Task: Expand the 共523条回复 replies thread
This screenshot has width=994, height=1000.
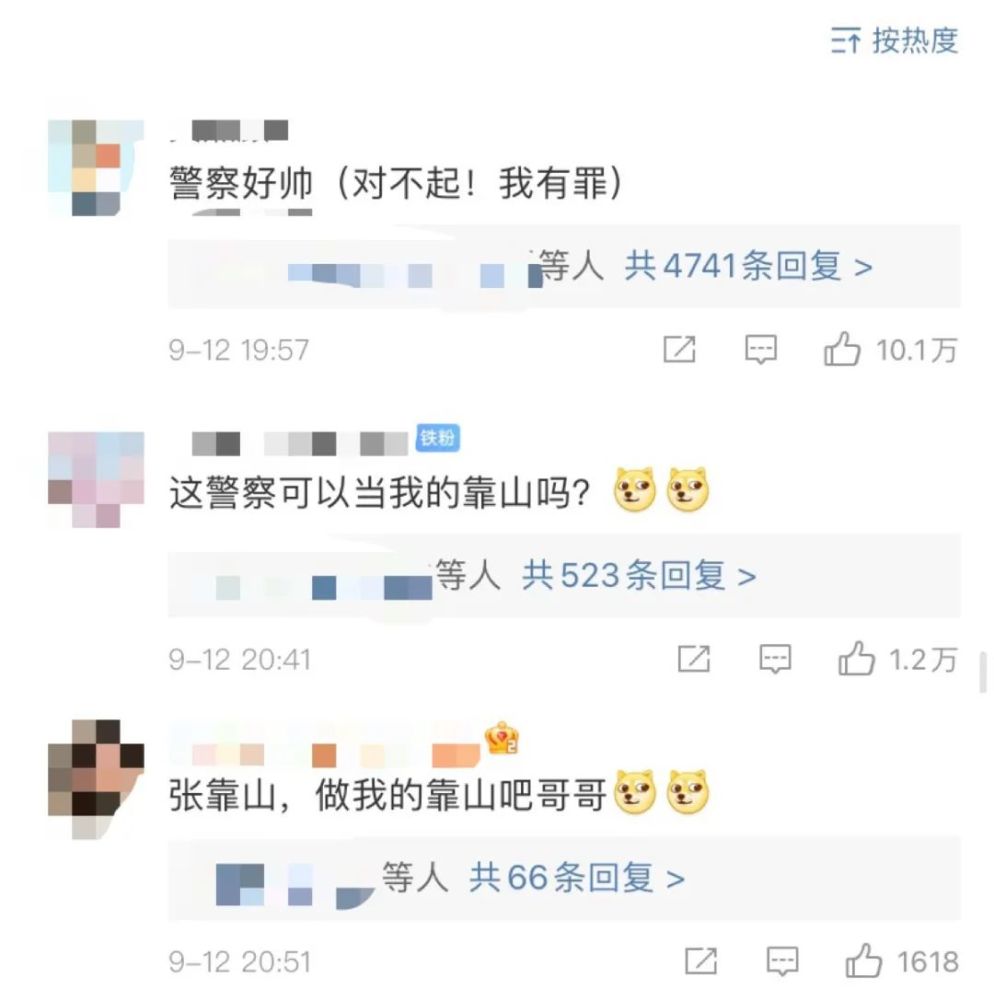Action: click(640, 576)
